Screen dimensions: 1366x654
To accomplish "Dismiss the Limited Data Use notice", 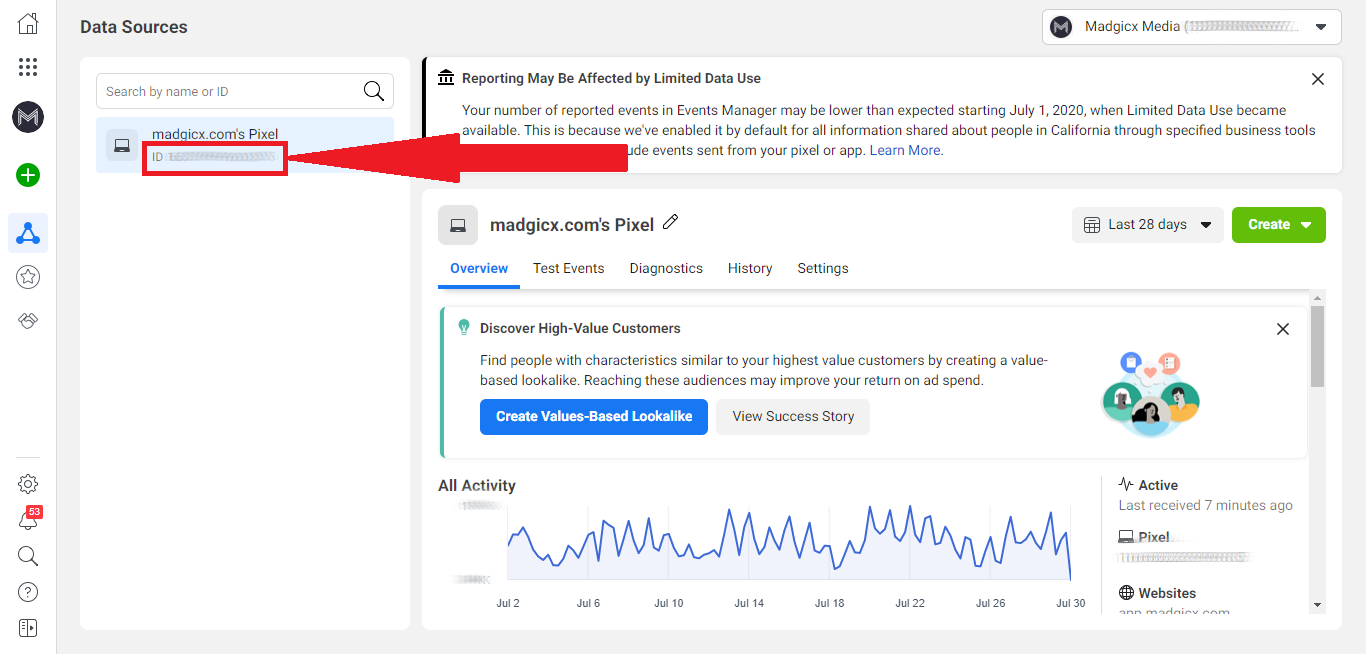I will click(1318, 79).
